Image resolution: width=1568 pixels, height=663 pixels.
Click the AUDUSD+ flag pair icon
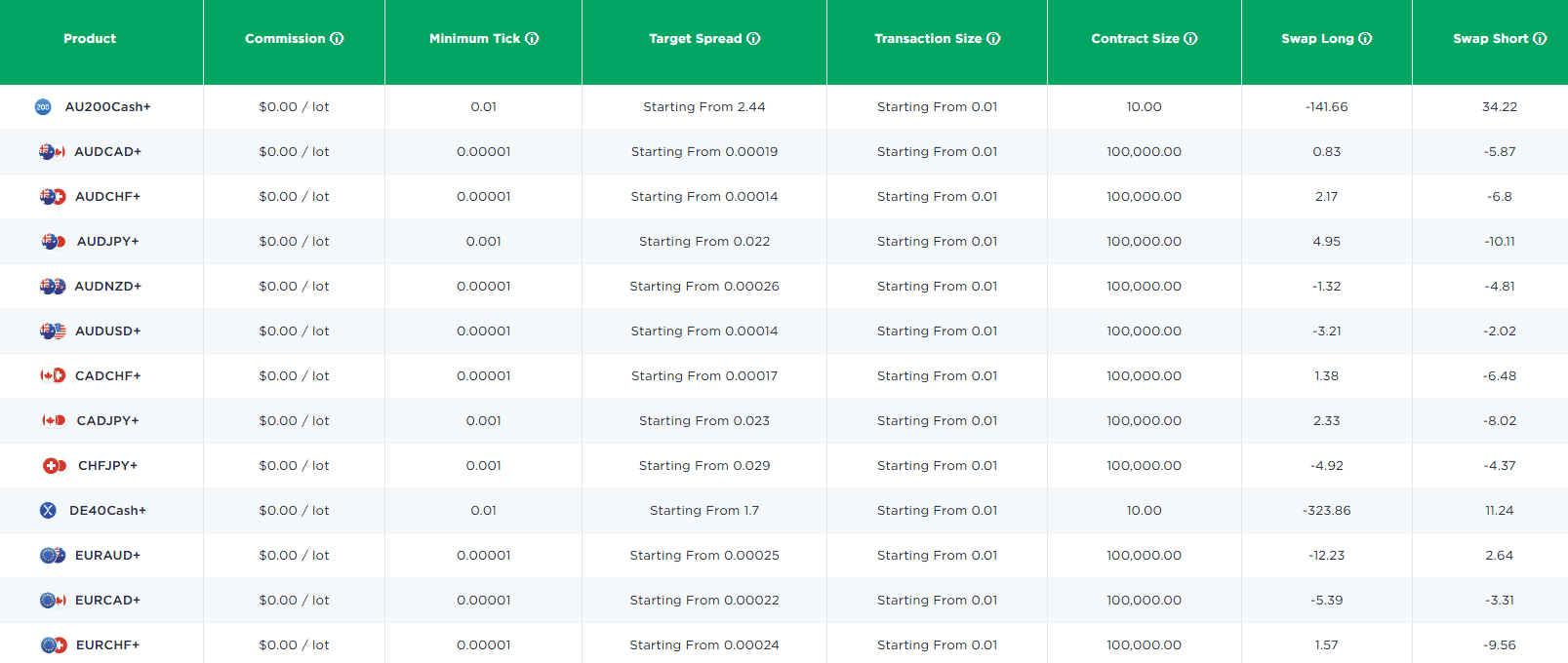click(x=53, y=331)
